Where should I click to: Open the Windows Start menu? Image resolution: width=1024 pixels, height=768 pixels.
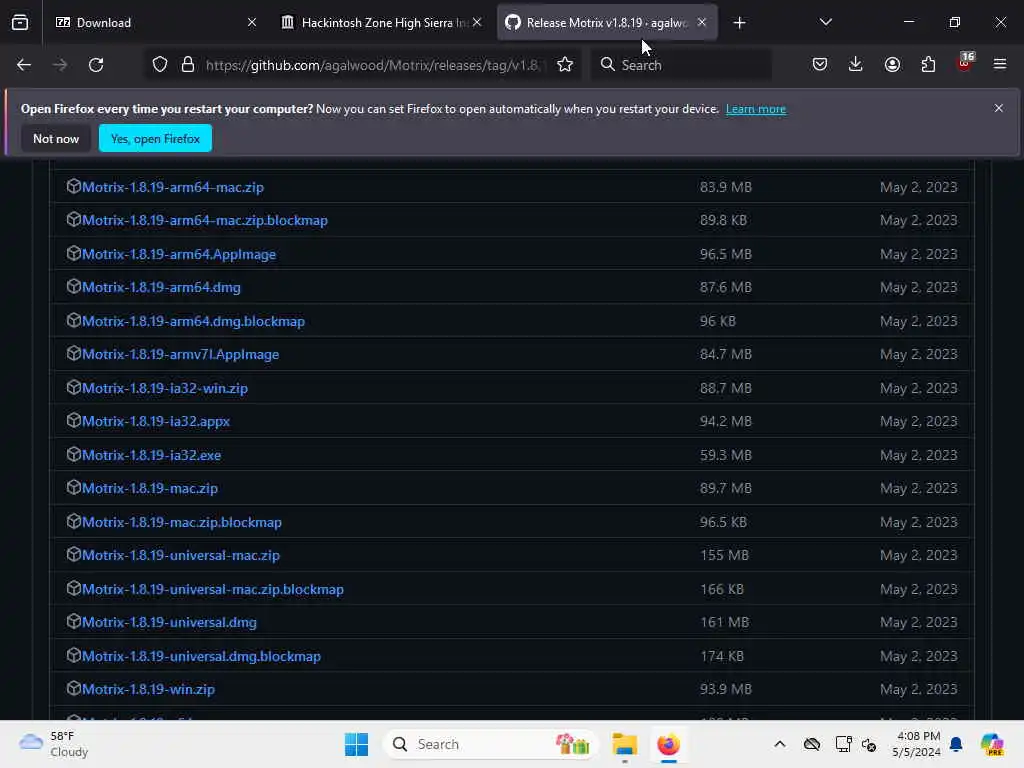pyautogui.click(x=357, y=744)
